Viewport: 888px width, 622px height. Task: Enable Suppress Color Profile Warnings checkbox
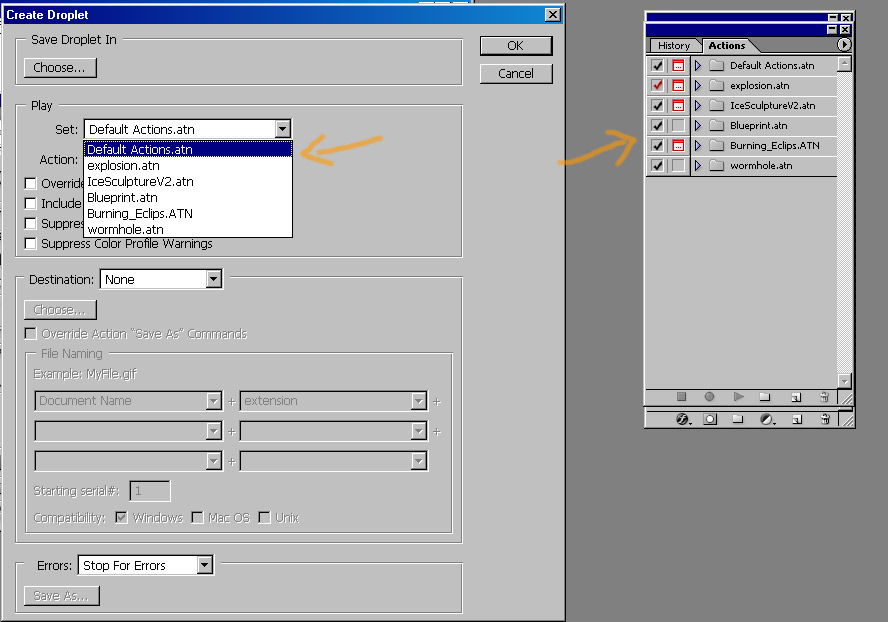pyautogui.click(x=31, y=244)
